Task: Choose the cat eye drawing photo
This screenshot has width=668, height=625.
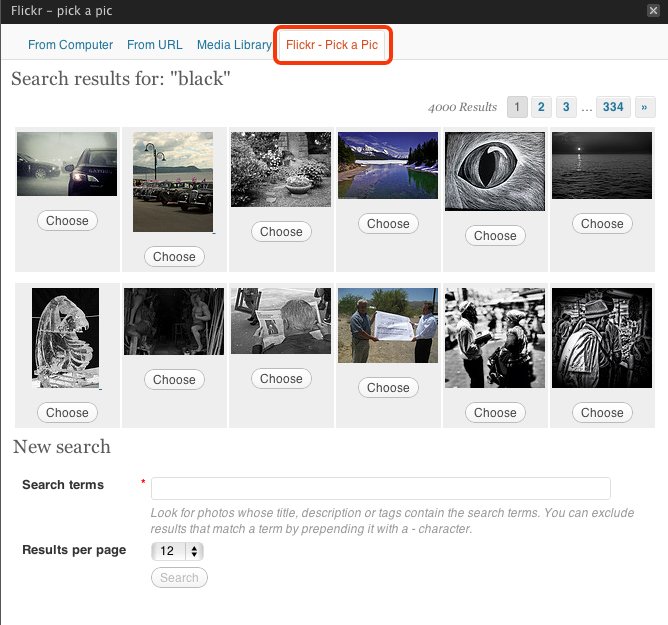Action: 495,235
